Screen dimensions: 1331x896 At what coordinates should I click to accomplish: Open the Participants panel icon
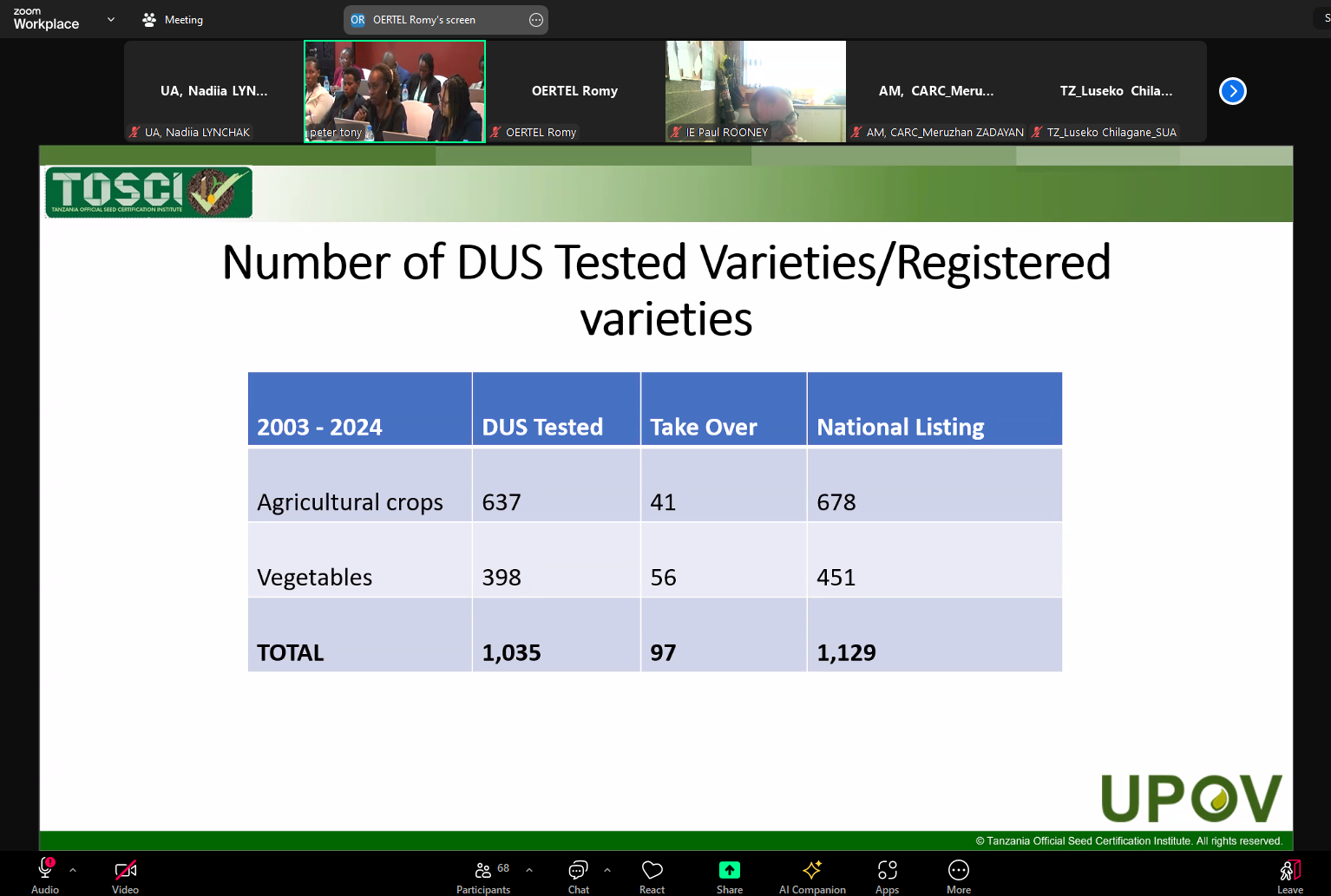pos(483,870)
